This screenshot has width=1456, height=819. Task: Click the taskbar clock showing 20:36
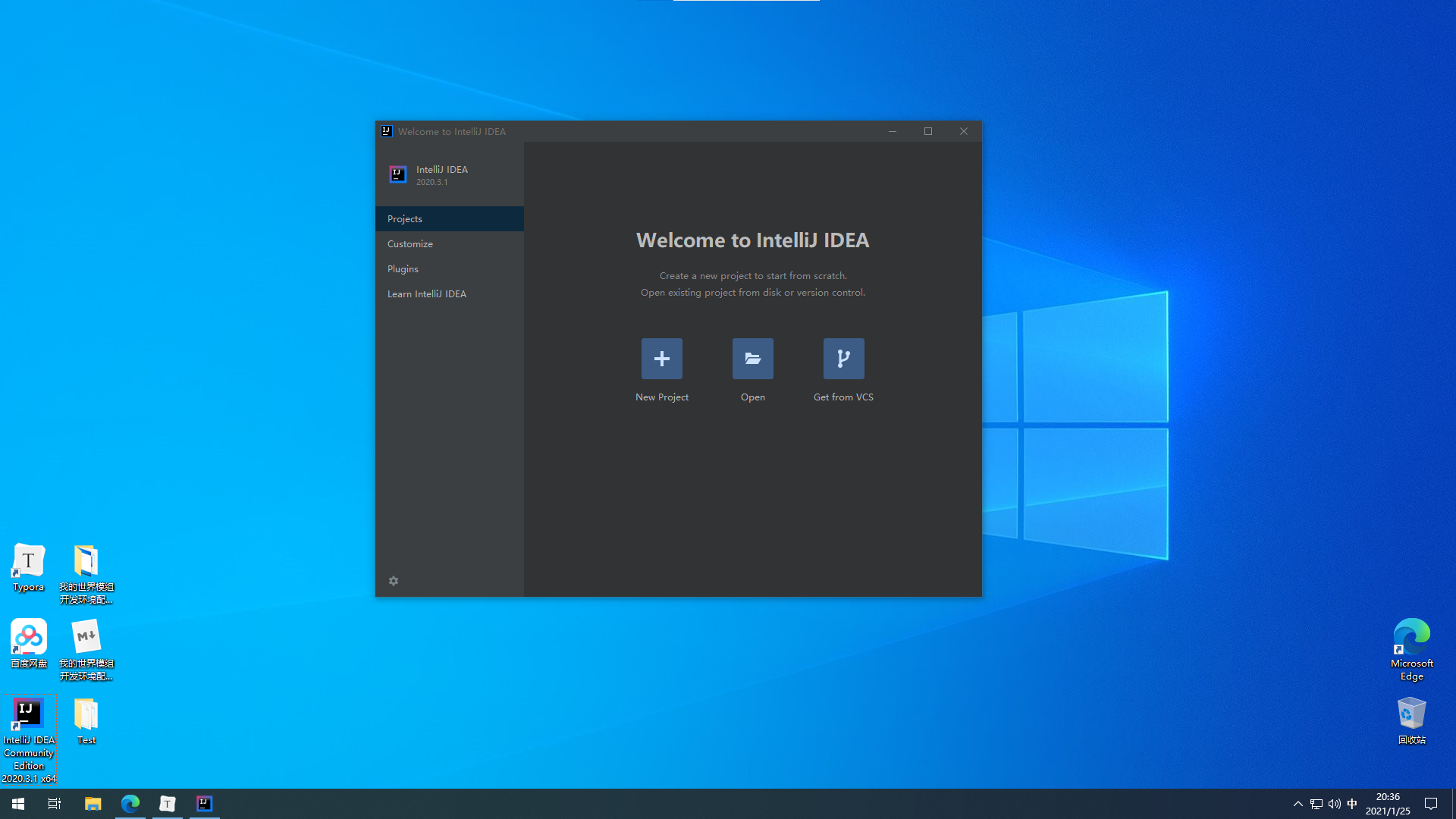point(1388,804)
